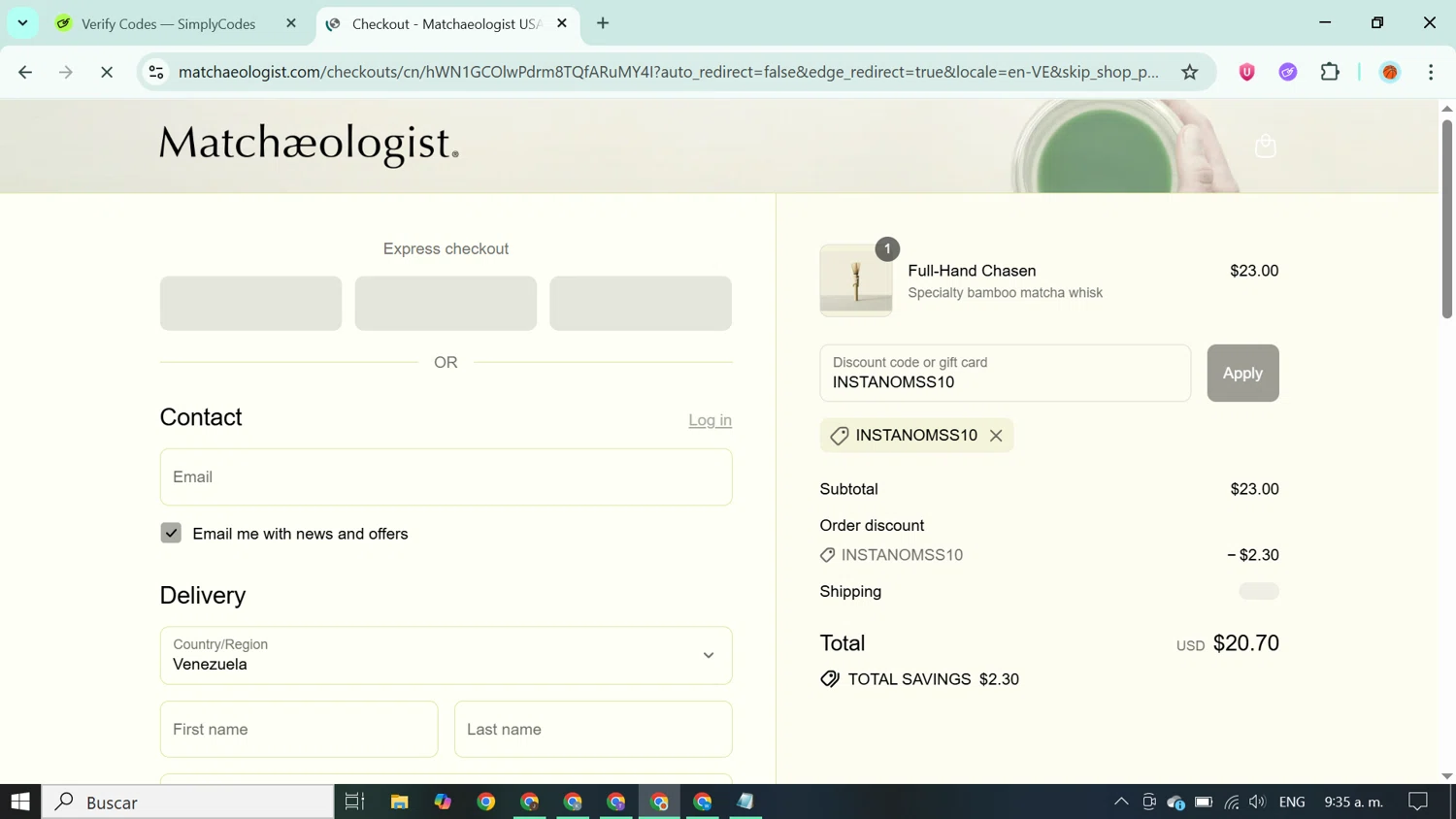
Task: Open the Chrome three-dot menu
Action: pos(1431,72)
